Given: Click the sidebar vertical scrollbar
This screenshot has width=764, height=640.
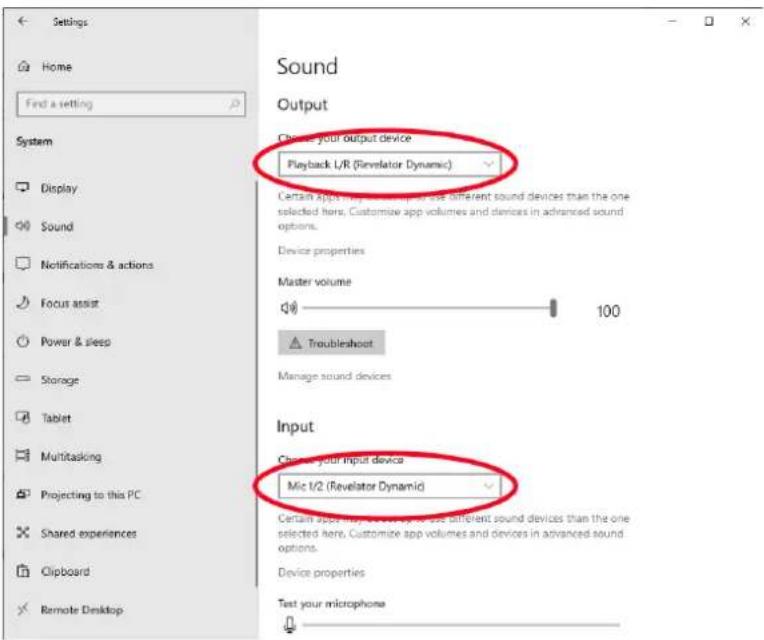Looking at the screenshot, I should pyautogui.click(x=256, y=384).
